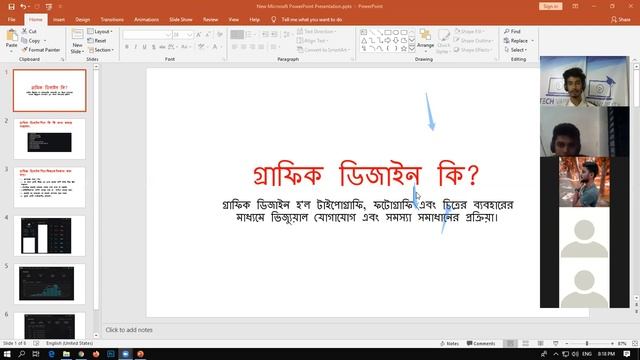The height and width of the screenshot is (360, 640).
Task: Click the Share button
Action: tap(620, 20)
